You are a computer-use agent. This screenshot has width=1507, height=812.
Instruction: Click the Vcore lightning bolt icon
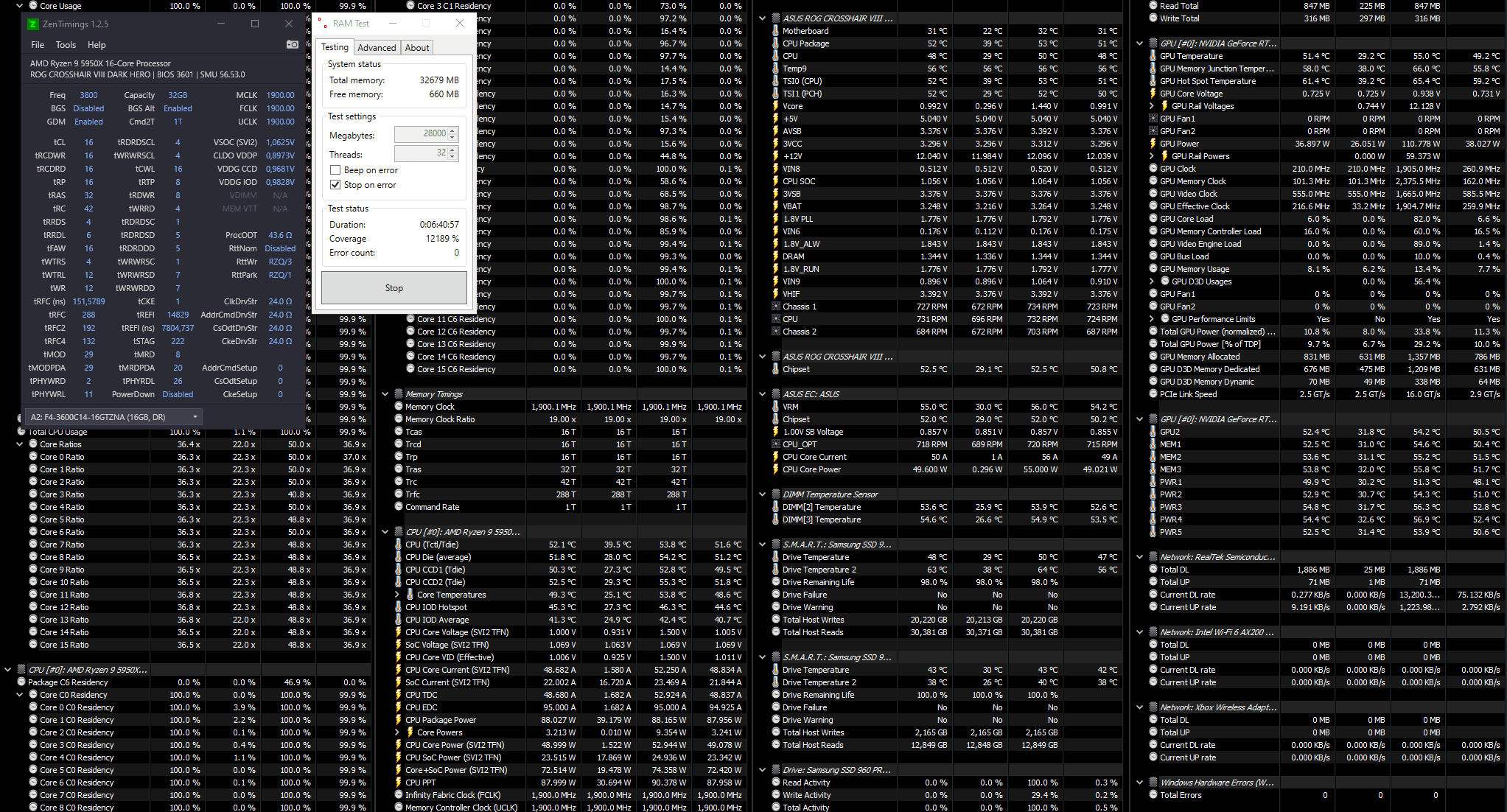click(x=775, y=106)
